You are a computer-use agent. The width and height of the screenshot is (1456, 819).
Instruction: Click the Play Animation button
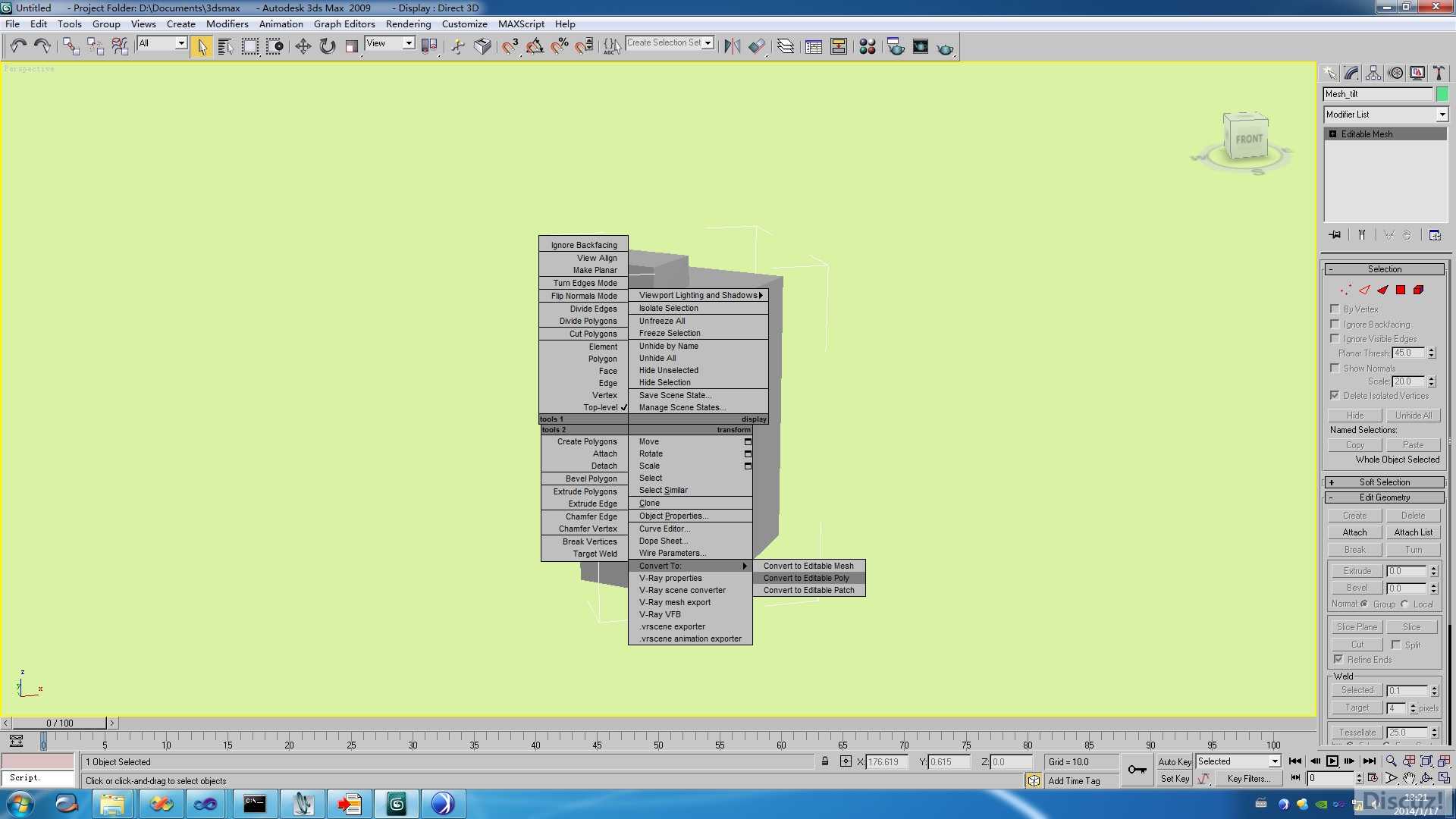click(1332, 761)
